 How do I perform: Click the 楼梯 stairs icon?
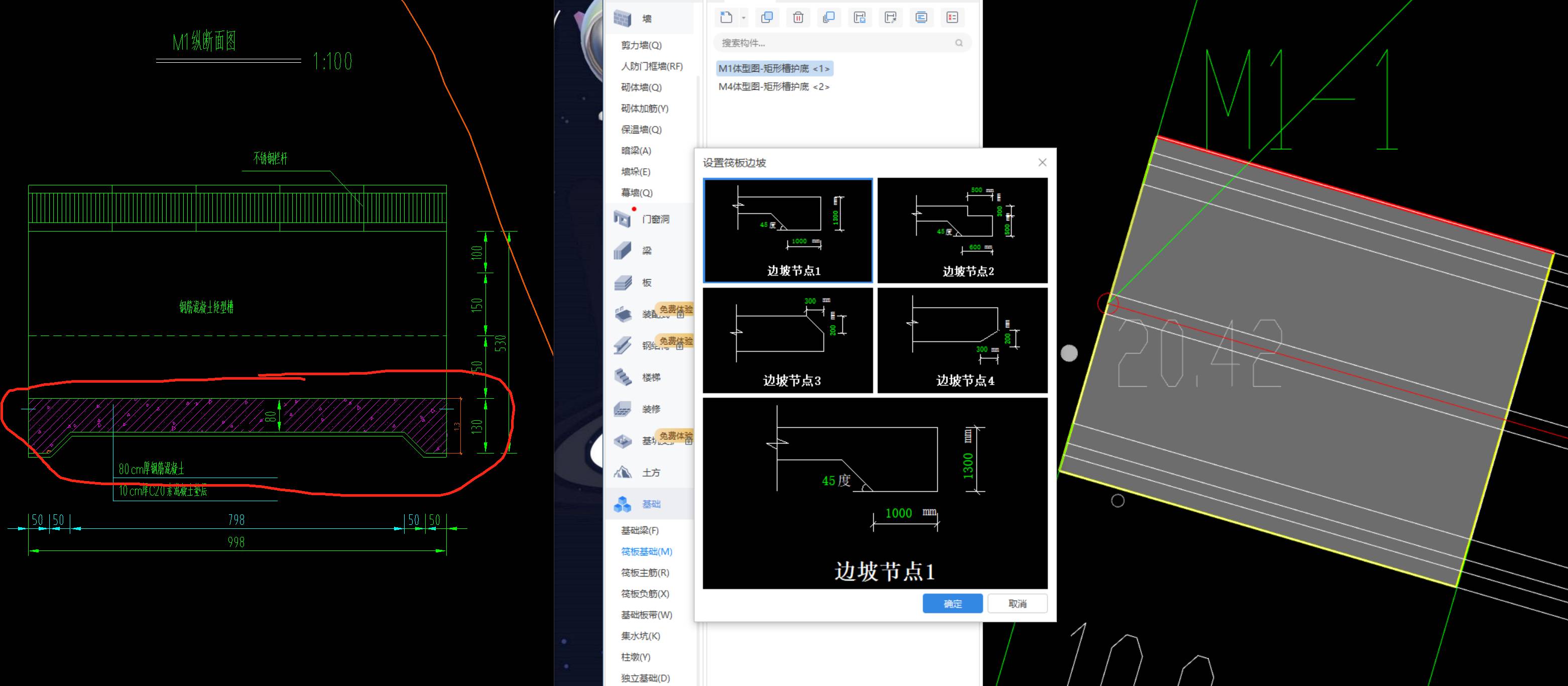point(622,377)
